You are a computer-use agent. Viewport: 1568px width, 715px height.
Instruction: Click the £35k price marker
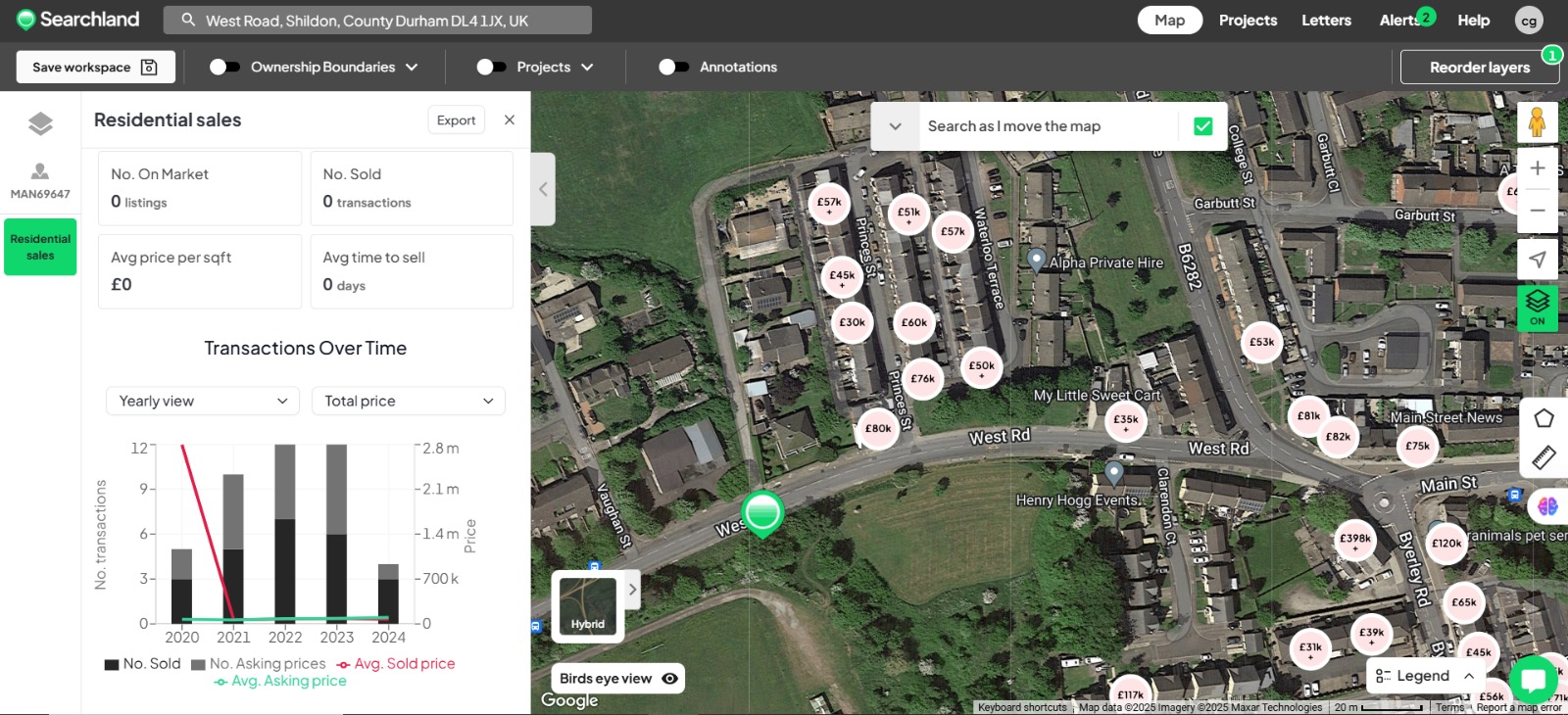click(1126, 420)
